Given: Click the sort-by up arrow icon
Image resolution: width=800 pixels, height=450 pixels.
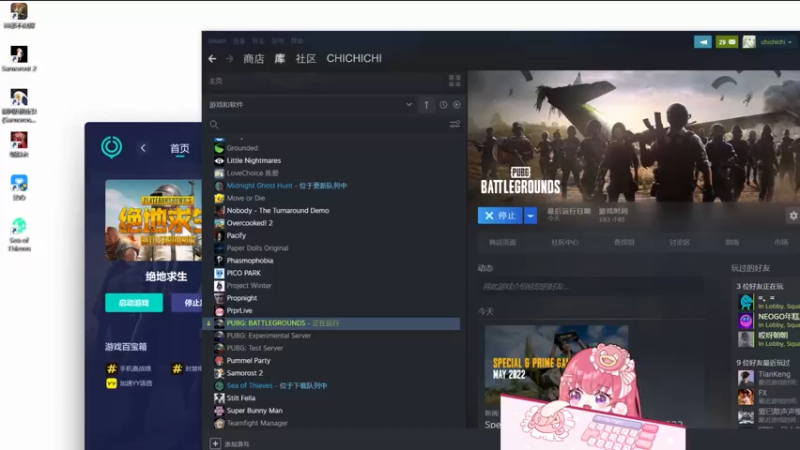Looking at the screenshot, I should [427, 105].
